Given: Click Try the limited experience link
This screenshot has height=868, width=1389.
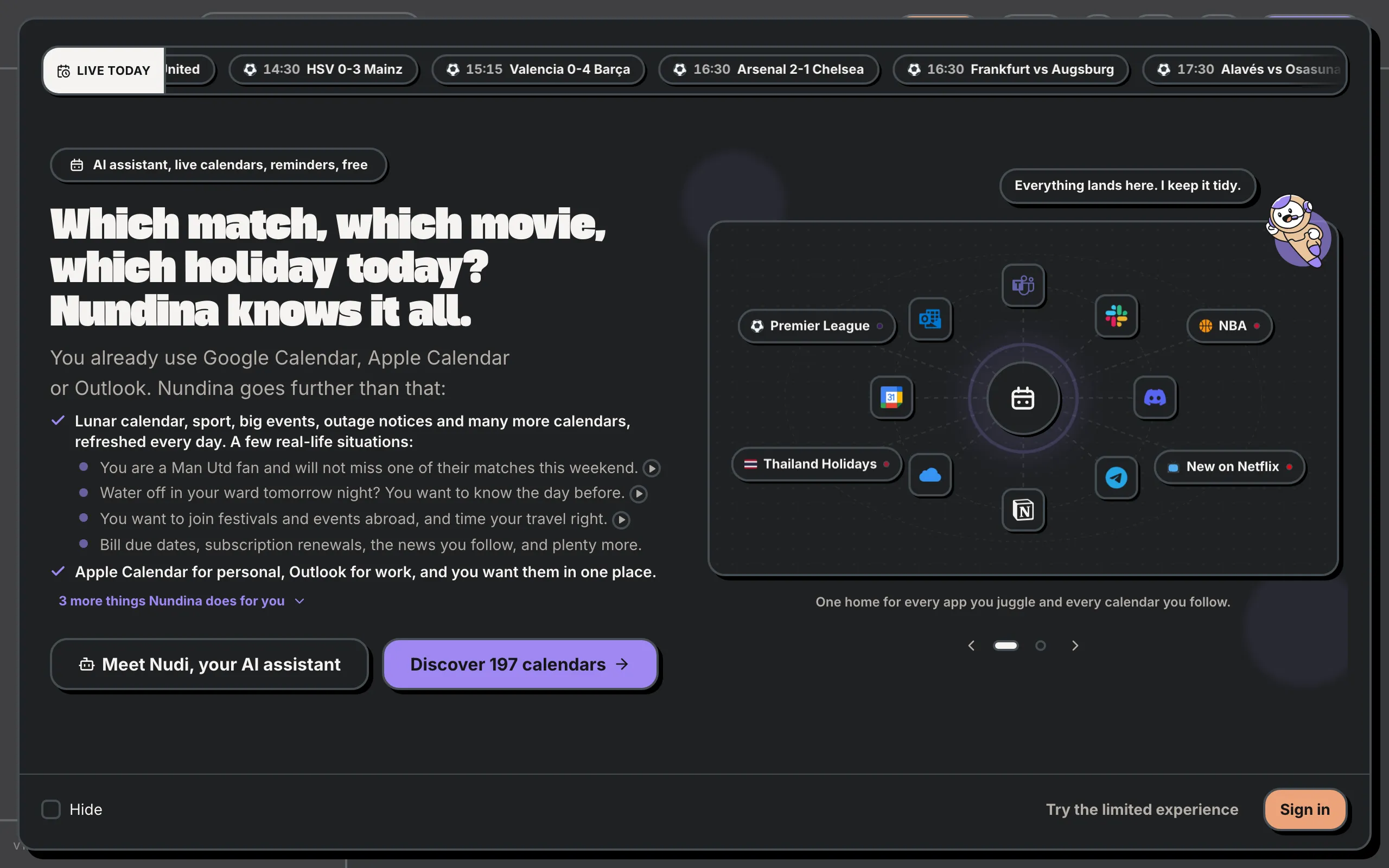Looking at the screenshot, I should click(1142, 809).
